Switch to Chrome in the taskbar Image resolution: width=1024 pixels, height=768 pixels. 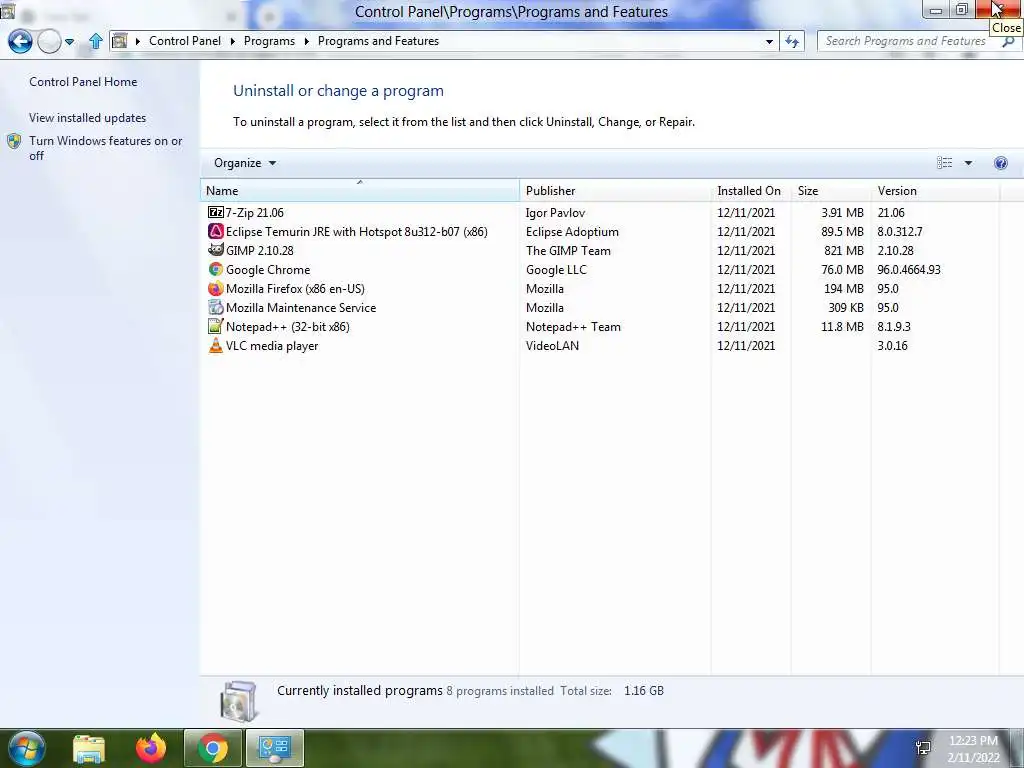tap(213, 748)
